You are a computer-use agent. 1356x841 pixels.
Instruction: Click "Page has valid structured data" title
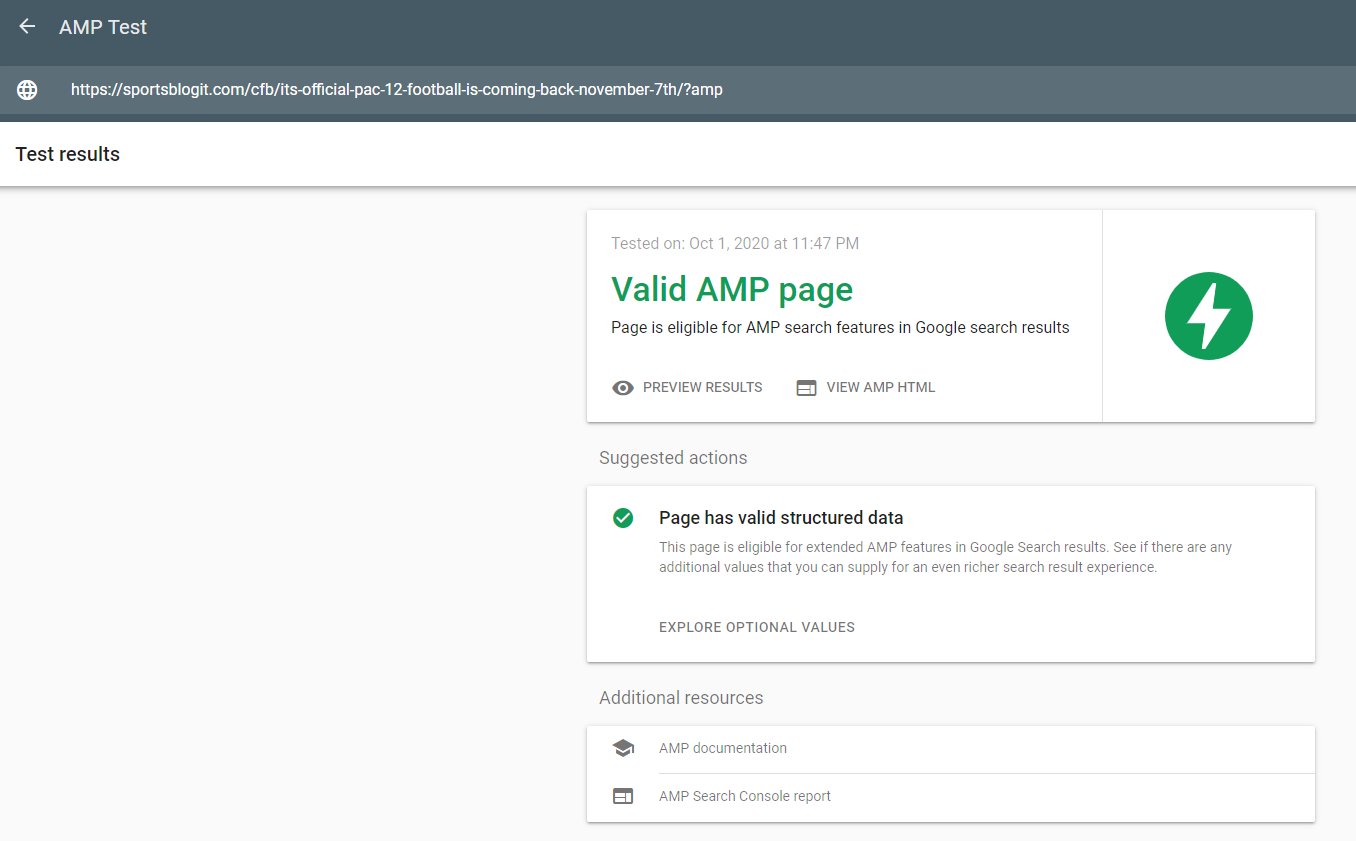781,518
